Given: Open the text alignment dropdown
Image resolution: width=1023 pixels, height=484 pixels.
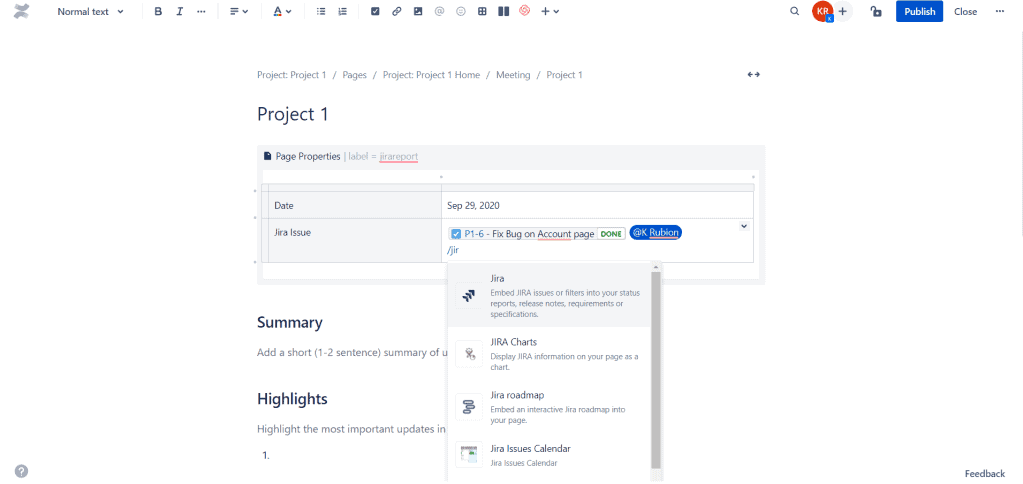Looking at the screenshot, I should (239, 12).
